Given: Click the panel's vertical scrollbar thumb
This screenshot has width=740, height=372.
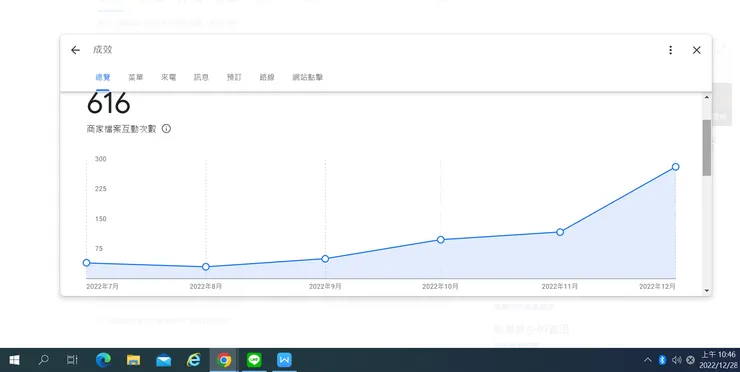Looking at the screenshot, I should [706, 148].
